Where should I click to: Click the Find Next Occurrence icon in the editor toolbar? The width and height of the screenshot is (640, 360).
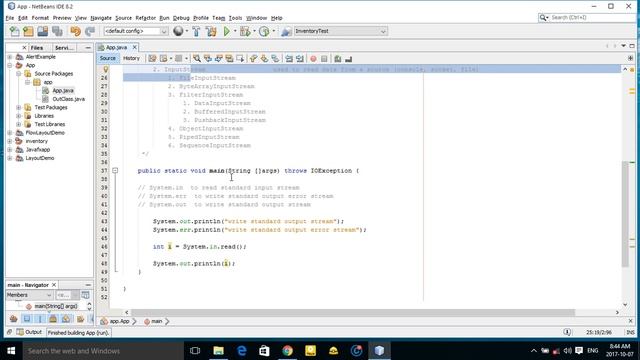point(219,59)
